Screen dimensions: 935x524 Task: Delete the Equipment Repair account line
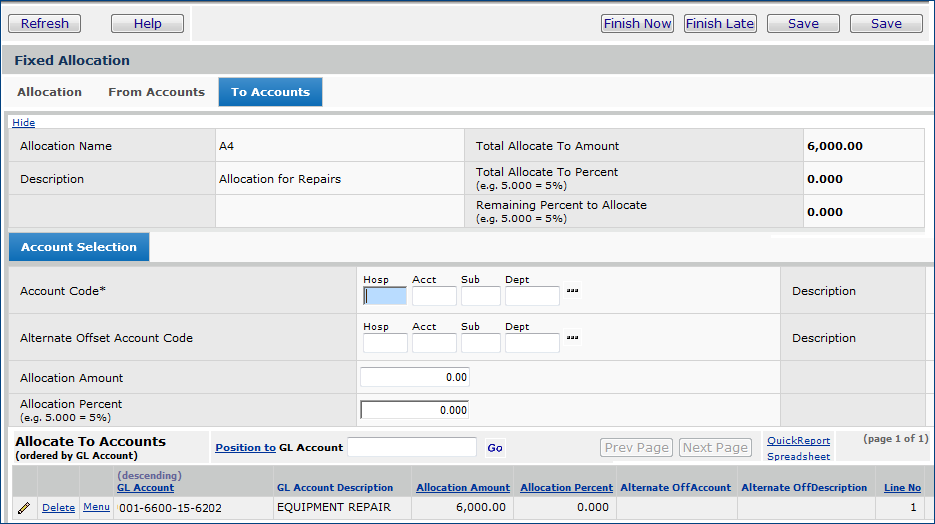(58, 508)
